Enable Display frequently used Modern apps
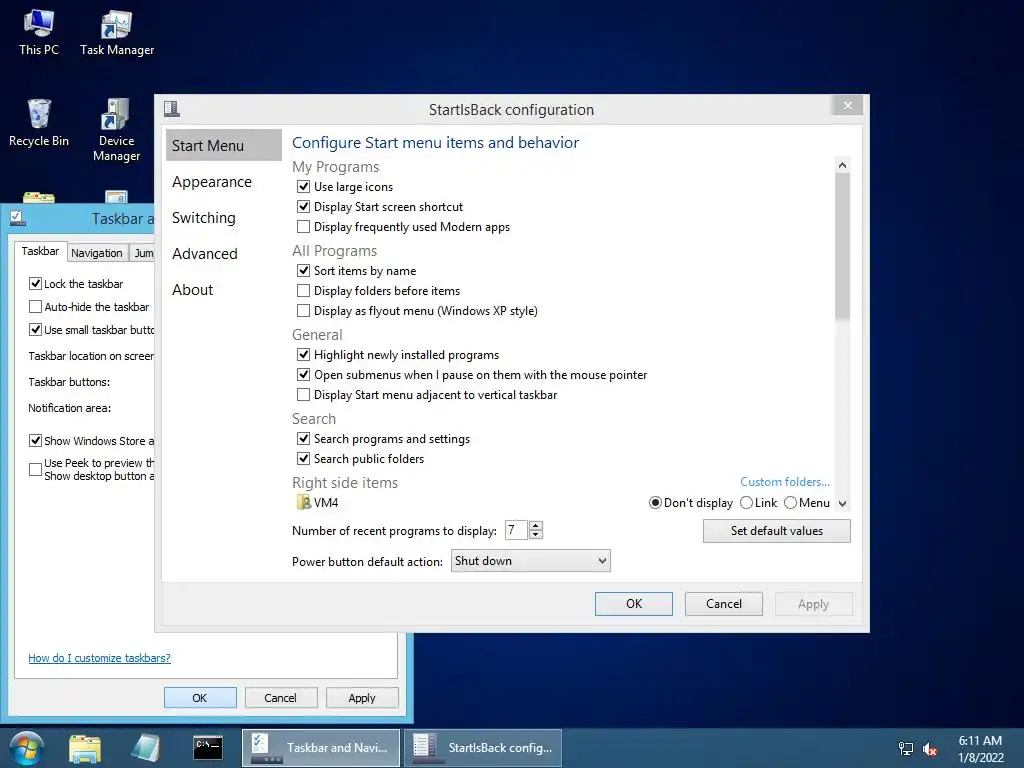The height and width of the screenshot is (768, 1024). (x=303, y=227)
